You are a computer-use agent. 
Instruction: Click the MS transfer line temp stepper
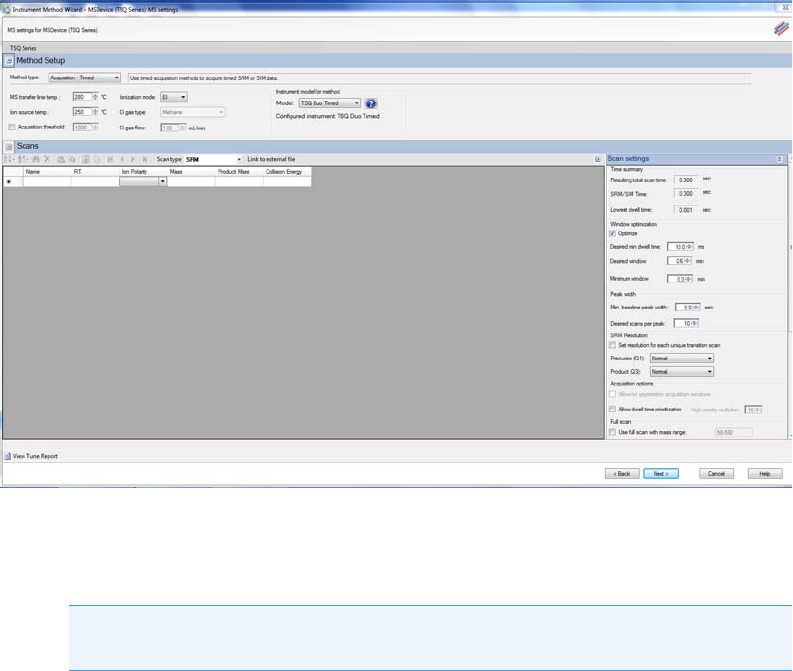[x=95, y=97]
